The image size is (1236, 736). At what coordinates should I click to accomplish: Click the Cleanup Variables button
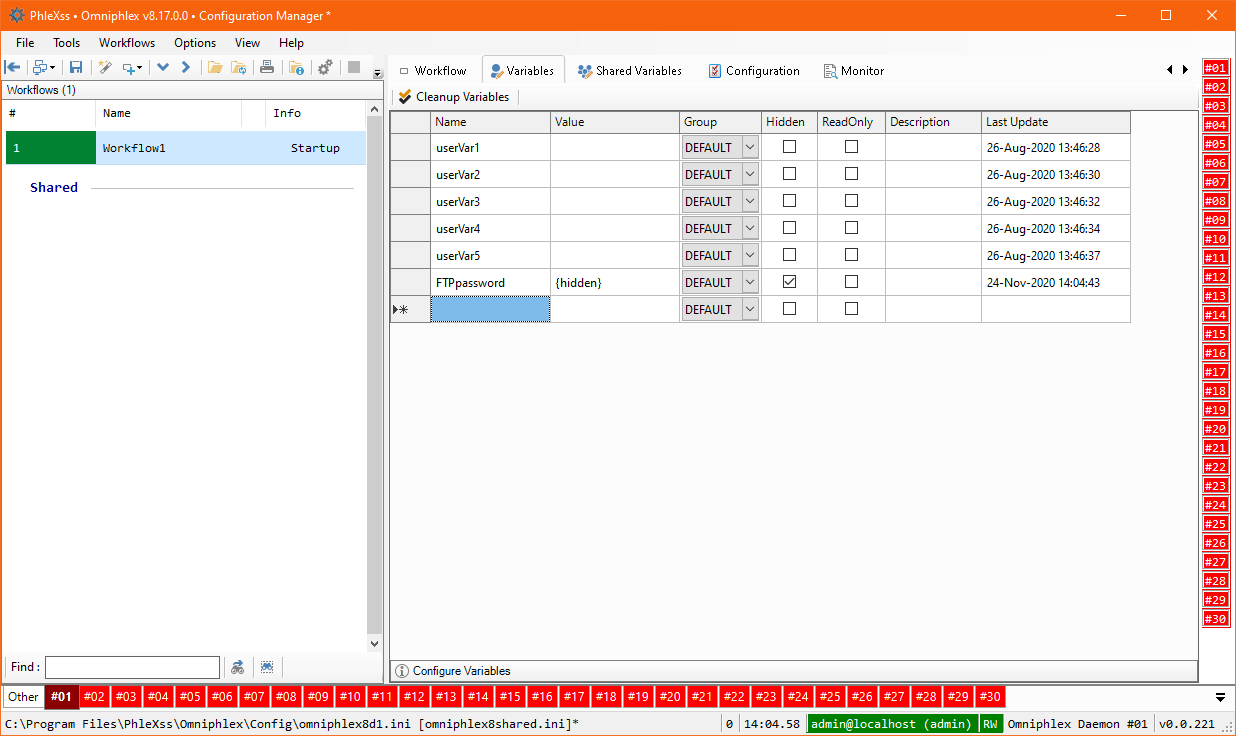pyautogui.click(x=454, y=97)
